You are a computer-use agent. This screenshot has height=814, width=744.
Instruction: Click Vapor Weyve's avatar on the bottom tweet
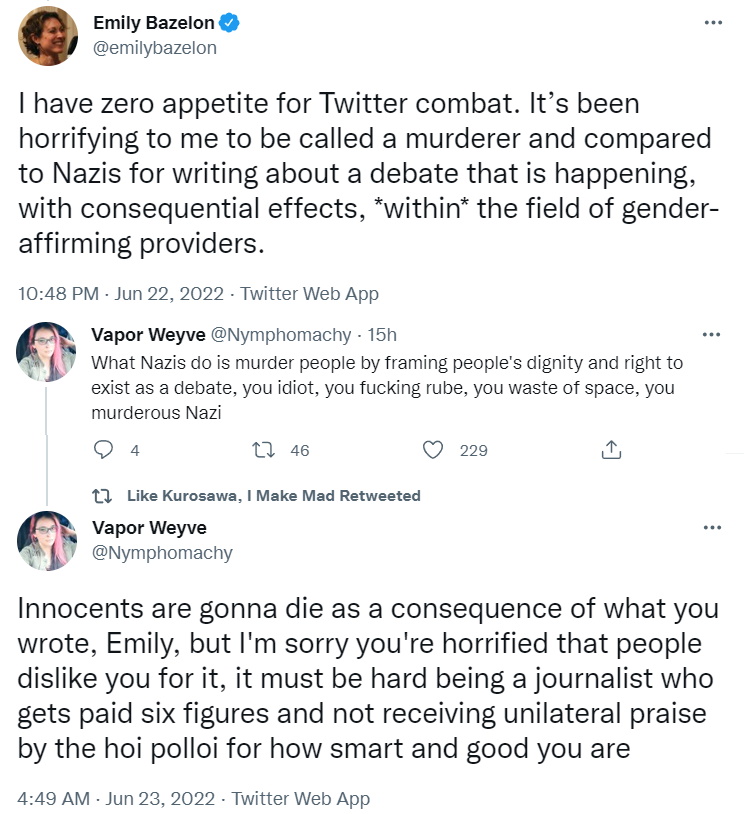[48, 541]
